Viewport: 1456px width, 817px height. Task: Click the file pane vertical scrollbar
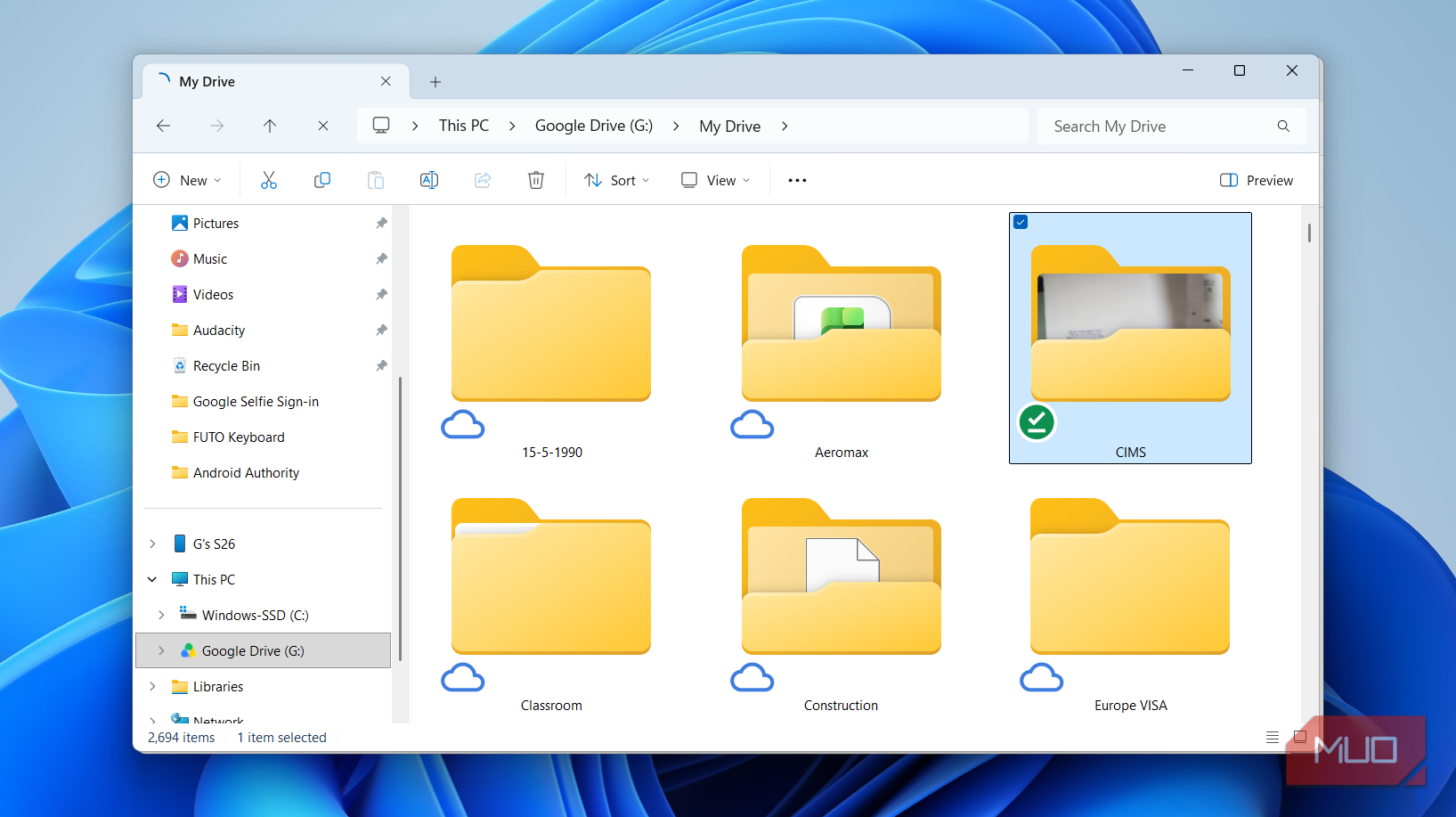(x=1309, y=233)
